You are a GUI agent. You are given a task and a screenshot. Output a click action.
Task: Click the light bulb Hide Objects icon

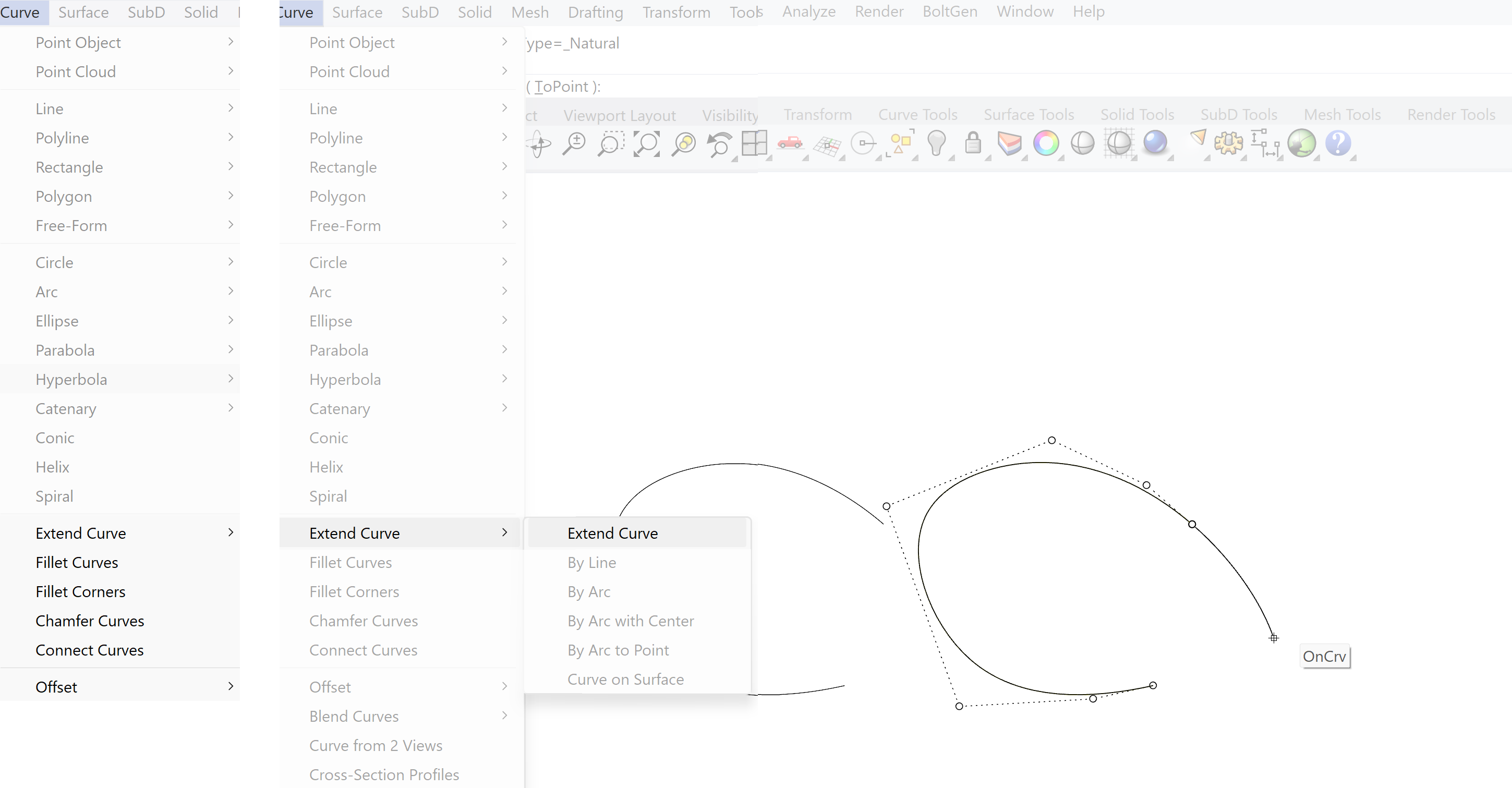click(937, 144)
